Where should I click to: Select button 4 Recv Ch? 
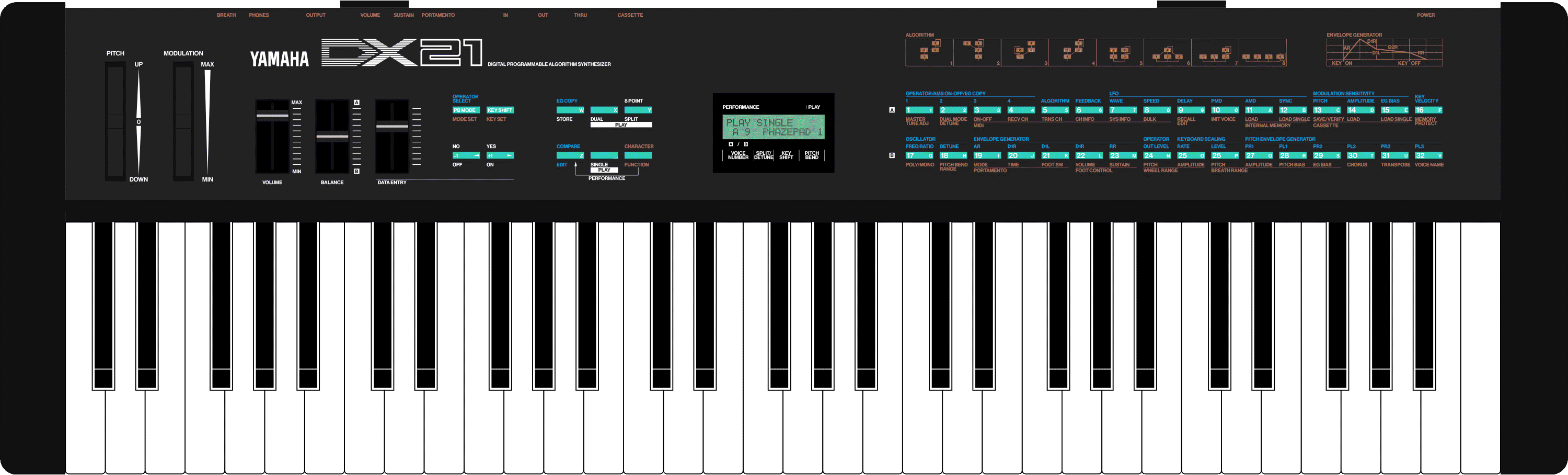click(x=1021, y=110)
